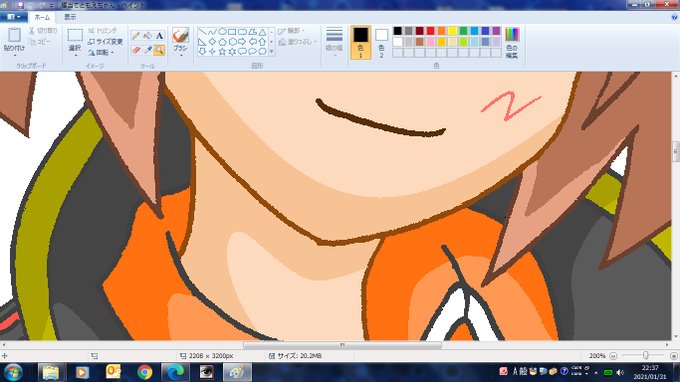Image resolution: width=680 pixels, height=382 pixels.
Task: Pick the pink palette swatch
Action: [431, 42]
